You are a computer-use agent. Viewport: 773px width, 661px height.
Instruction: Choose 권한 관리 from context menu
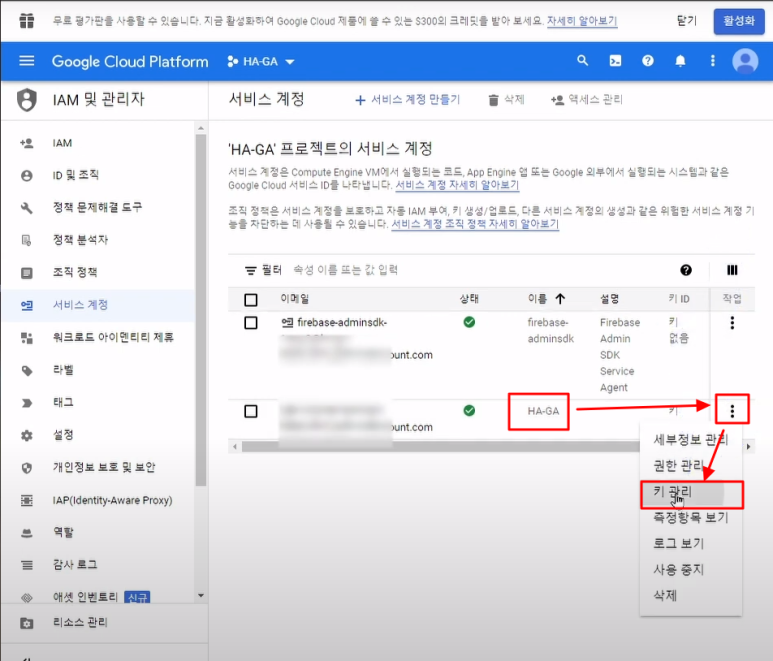pyautogui.click(x=691, y=465)
